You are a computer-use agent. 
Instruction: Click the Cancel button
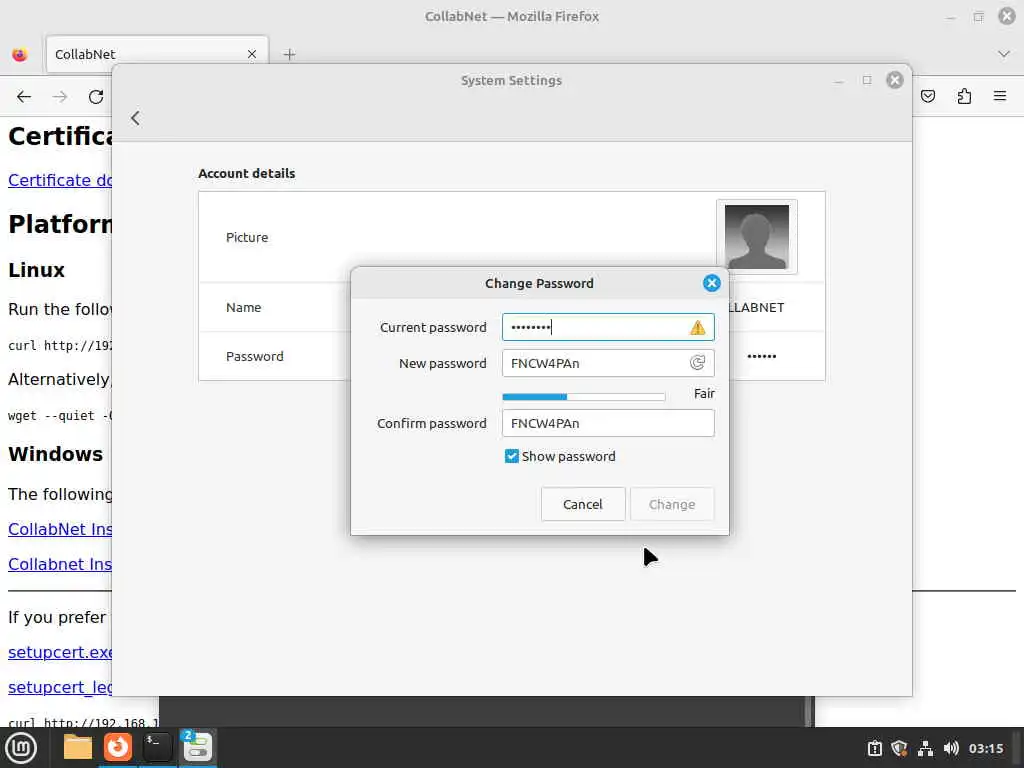click(x=583, y=504)
